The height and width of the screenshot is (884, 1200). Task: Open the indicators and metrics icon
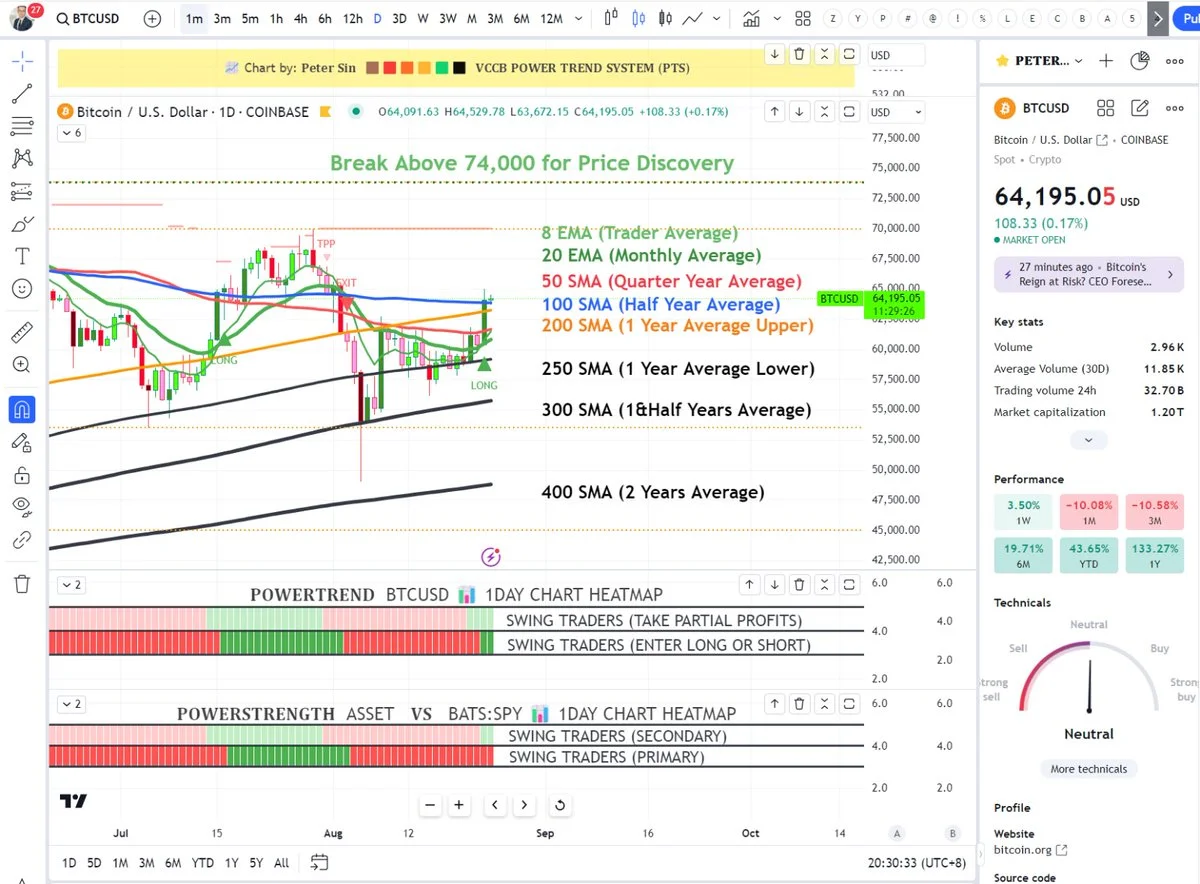click(751, 18)
